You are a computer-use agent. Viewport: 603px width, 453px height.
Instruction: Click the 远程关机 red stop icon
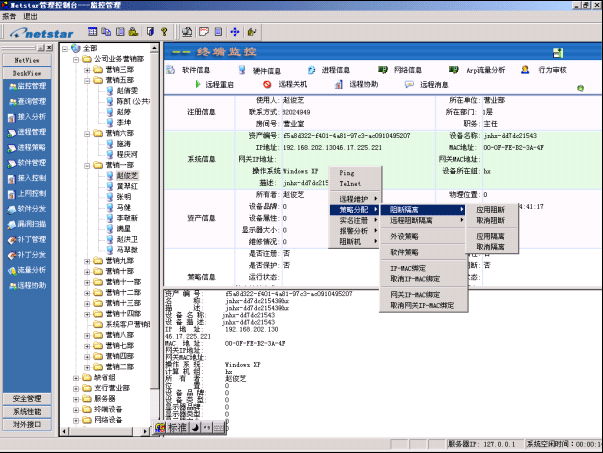pyautogui.click(x=267, y=84)
